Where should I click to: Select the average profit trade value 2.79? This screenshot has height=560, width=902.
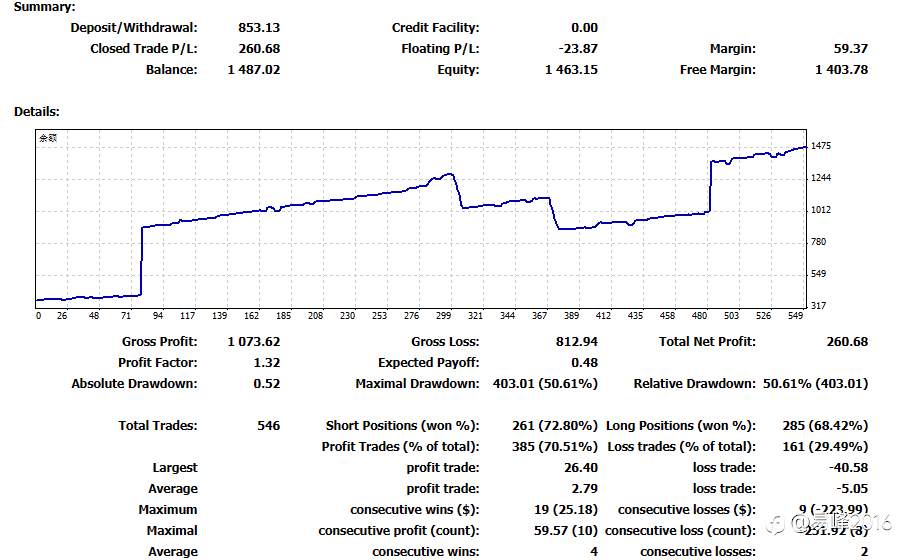pos(584,489)
